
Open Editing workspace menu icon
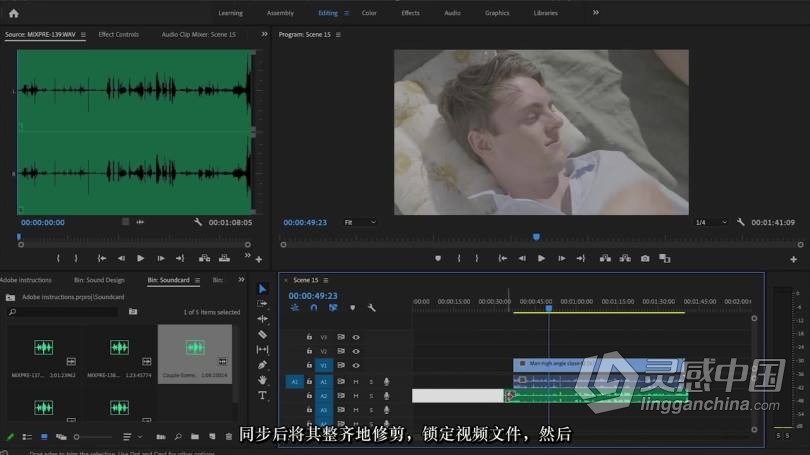(x=347, y=13)
